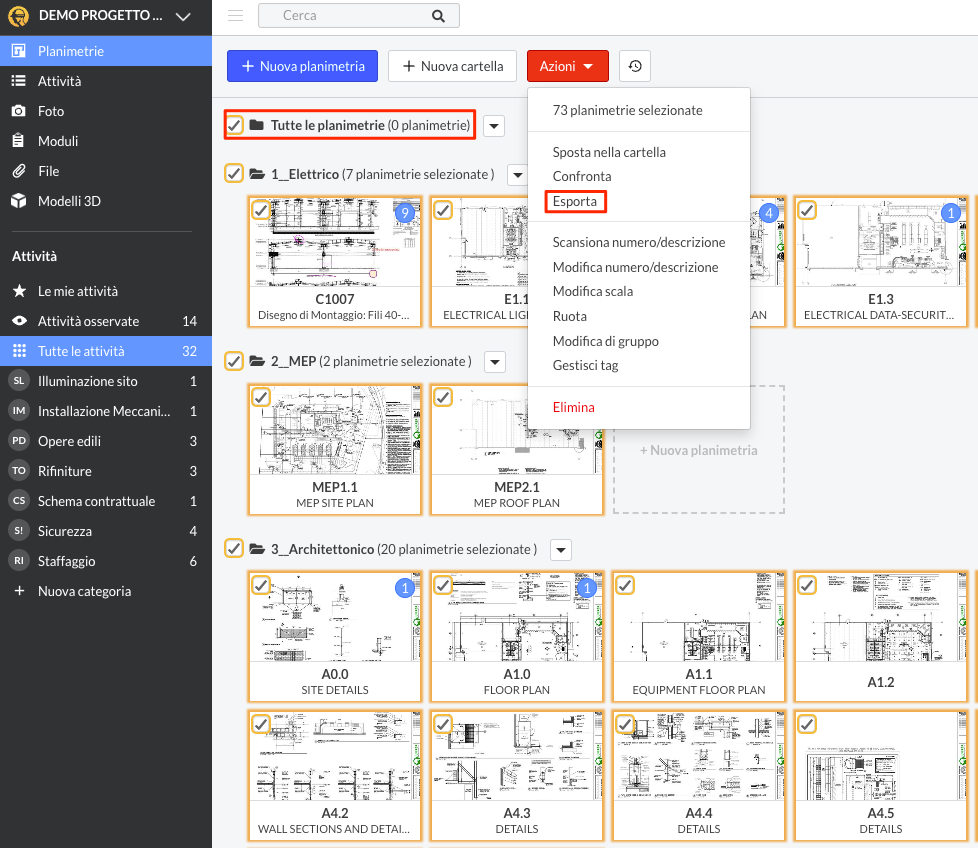Click the Nuova cartella button
The width and height of the screenshot is (978, 848).
click(x=452, y=67)
